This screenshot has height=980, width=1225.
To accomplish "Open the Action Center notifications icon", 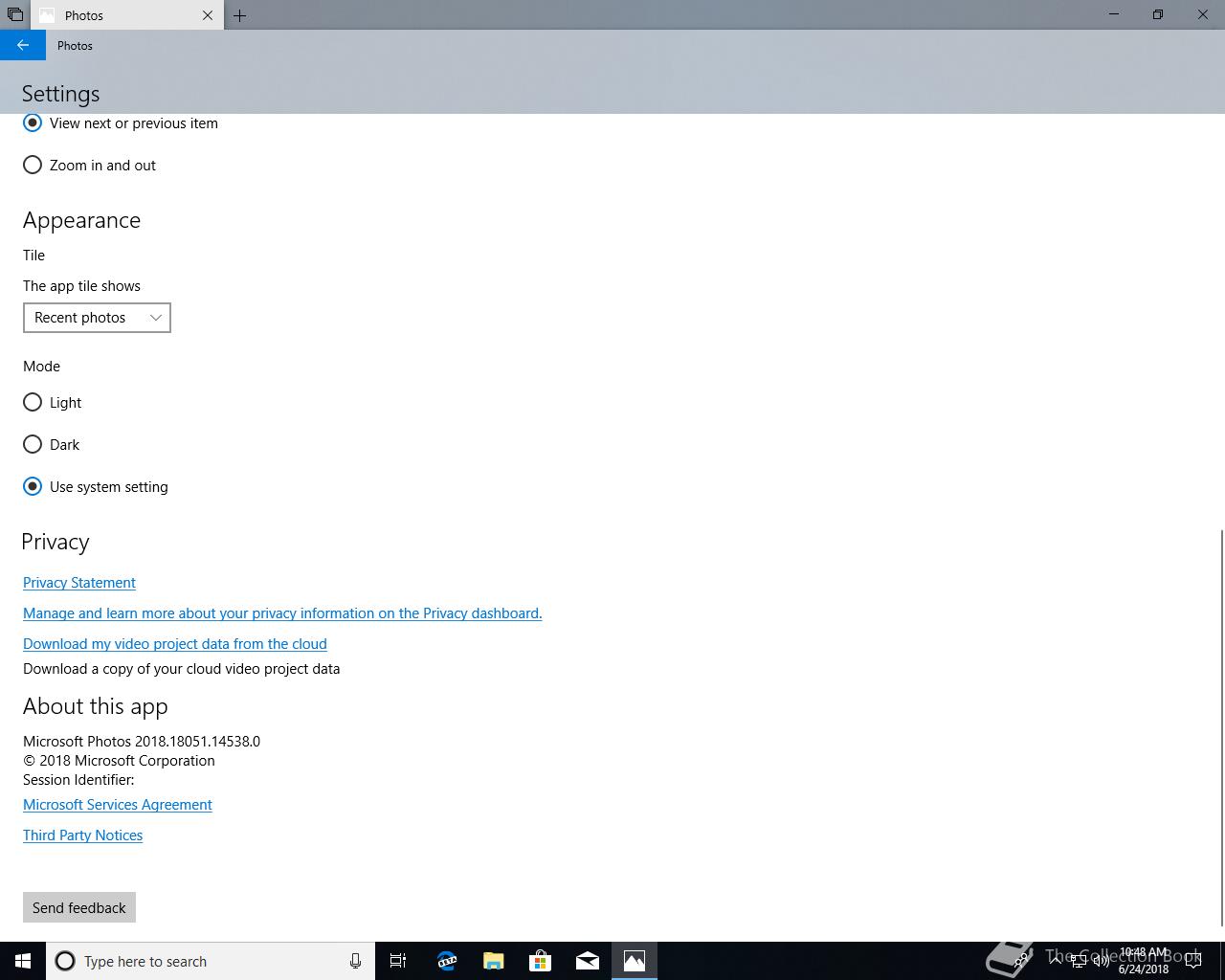I will 1193,961.
